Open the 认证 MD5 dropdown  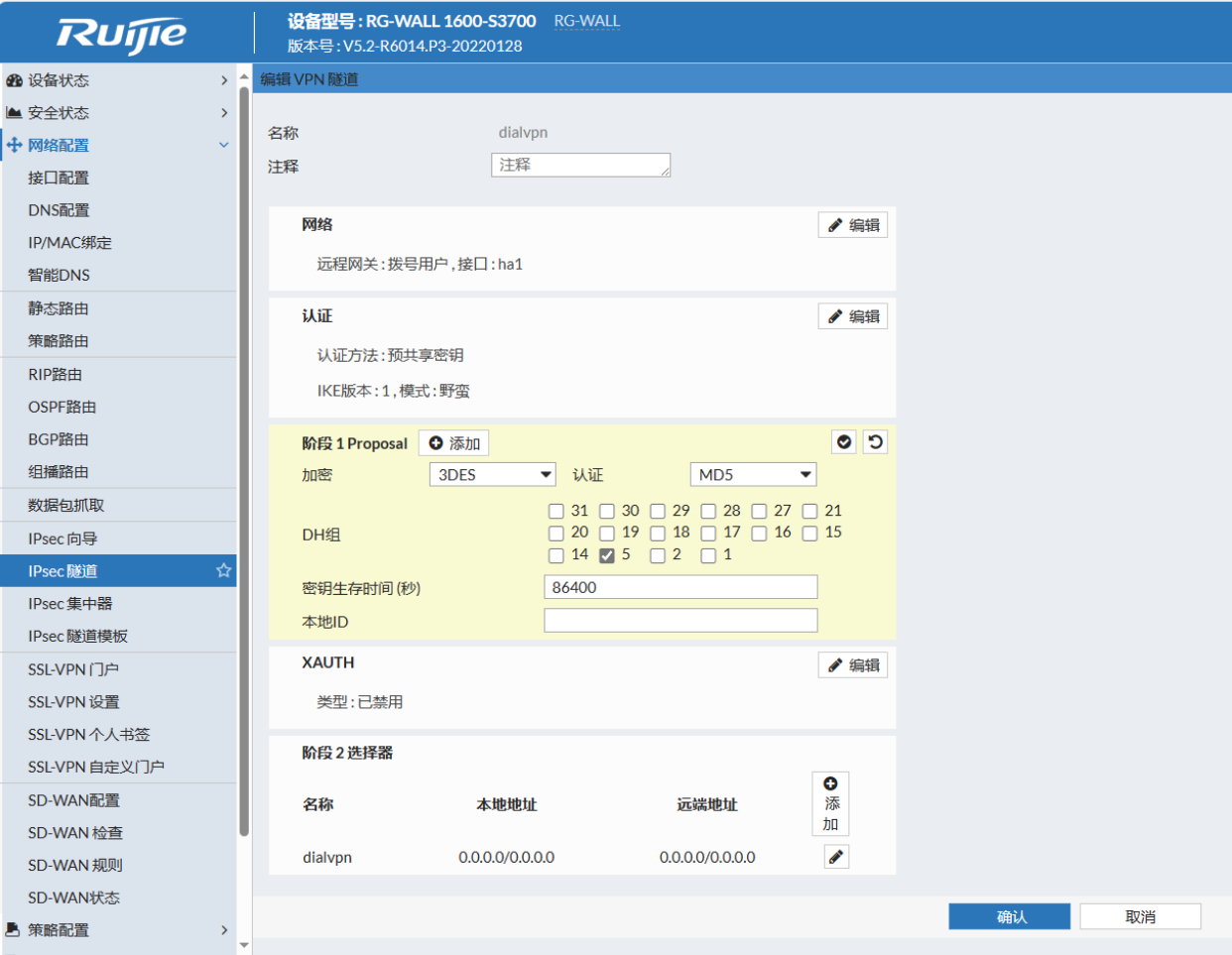(753, 475)
